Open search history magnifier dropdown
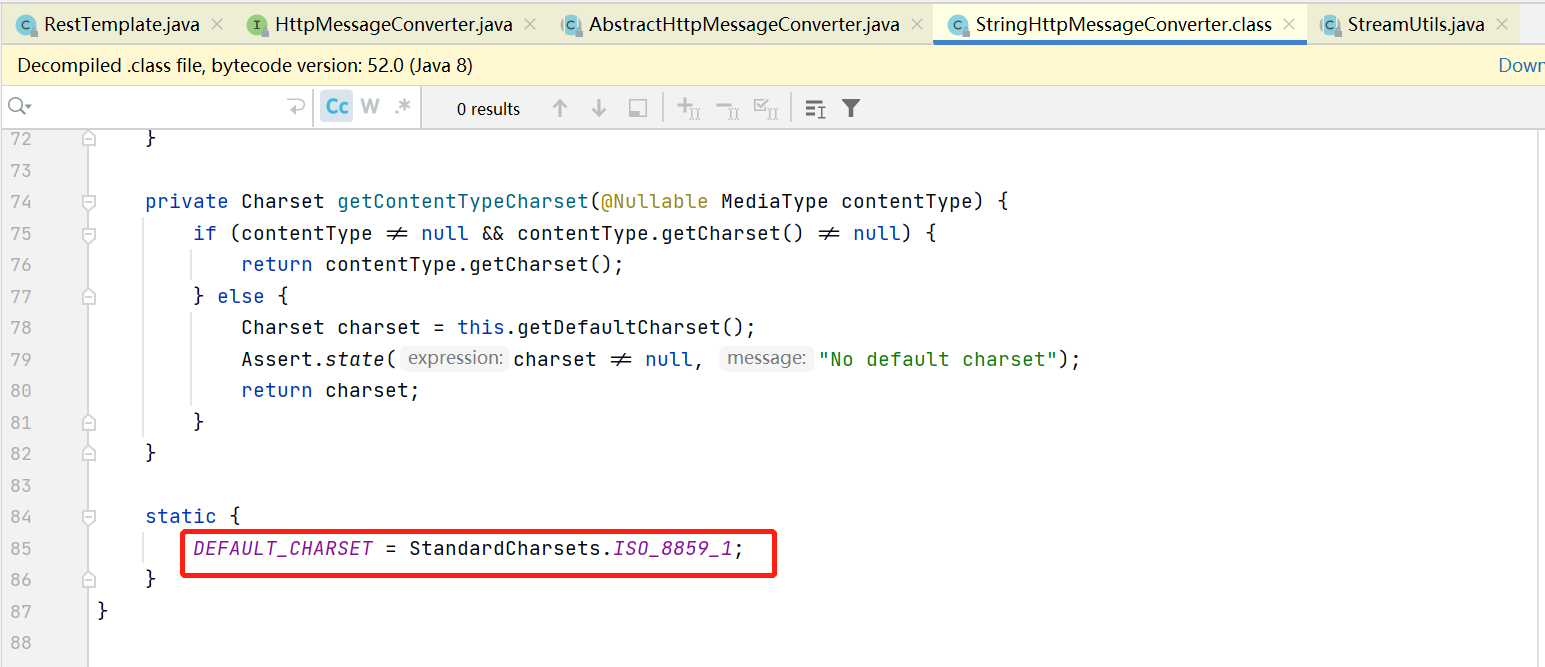Image resolution: width=1545 pixels, height=667 pixels. 20,107
